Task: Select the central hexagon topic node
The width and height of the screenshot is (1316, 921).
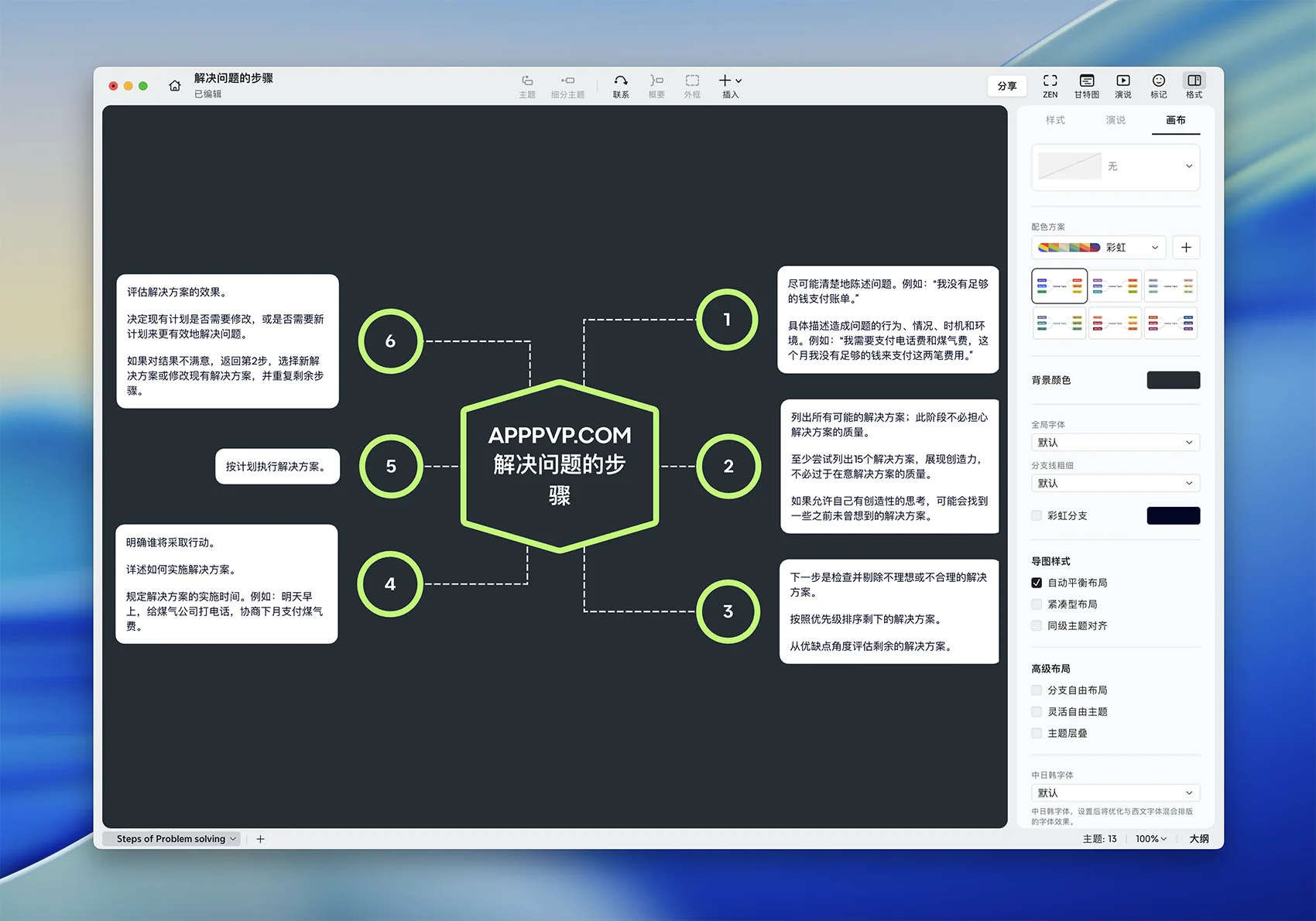Action: 560,464
